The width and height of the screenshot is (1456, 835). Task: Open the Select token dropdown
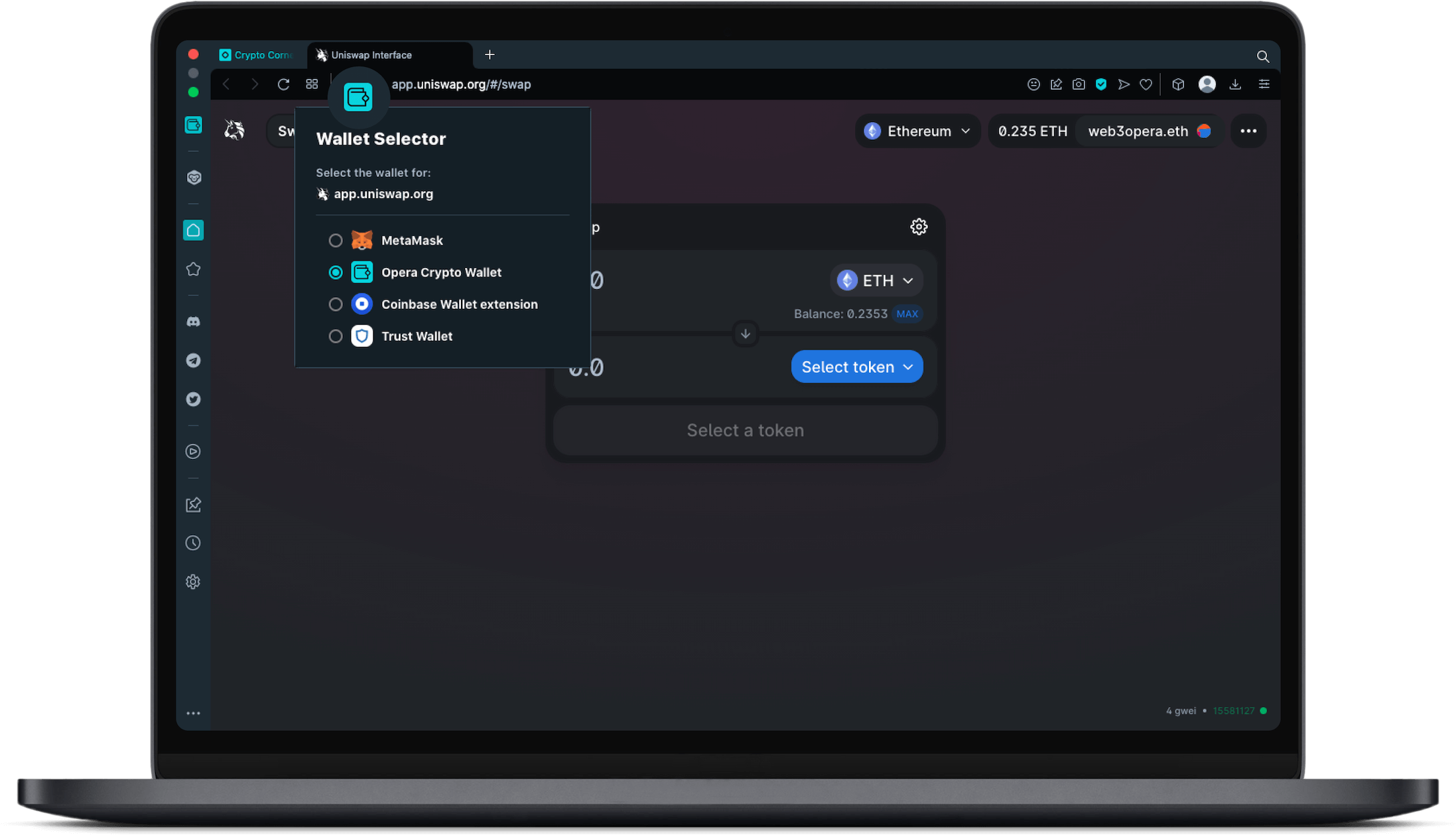click(x=856, y=366)
